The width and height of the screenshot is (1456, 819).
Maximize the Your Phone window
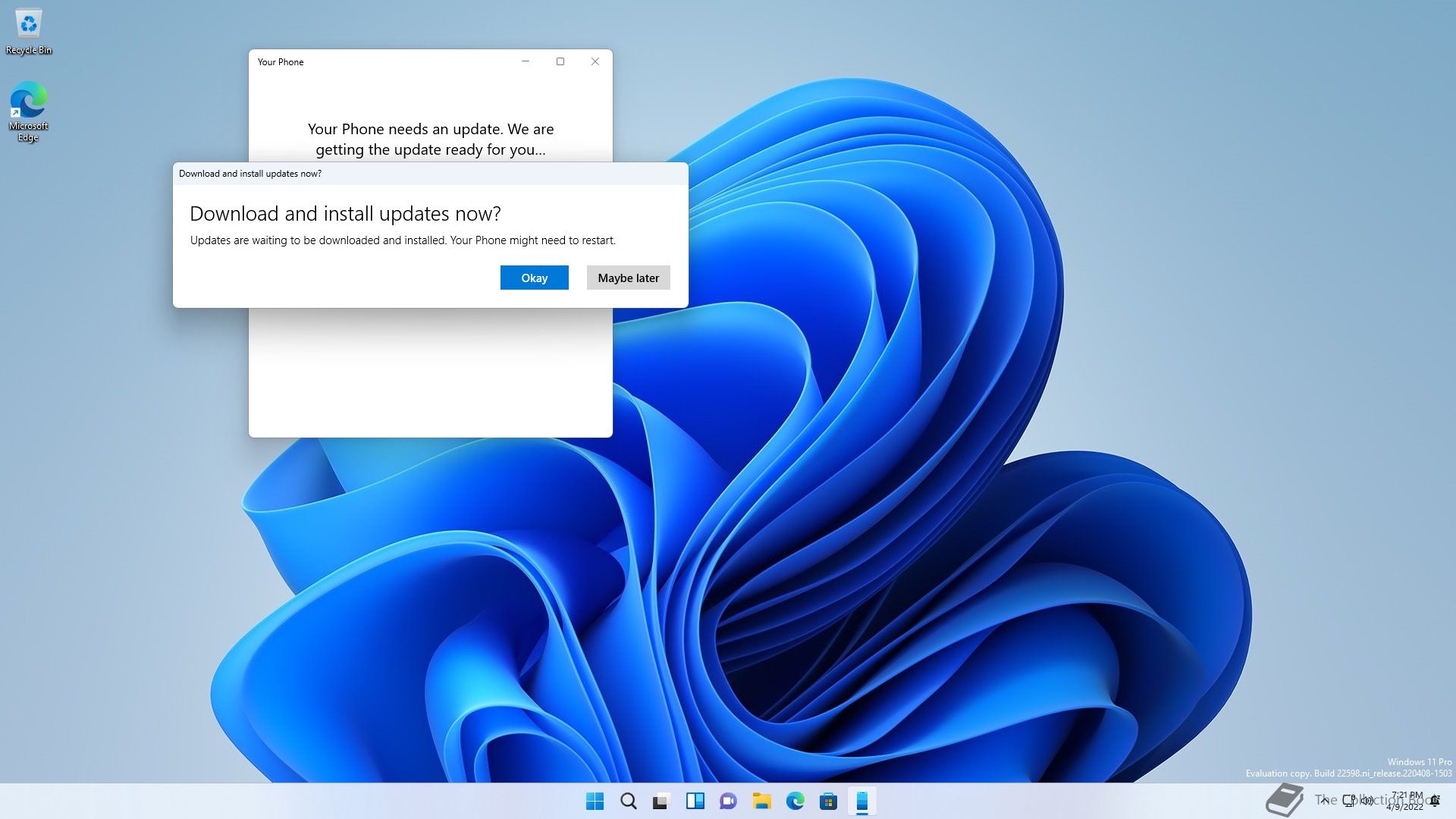point(560,61)
